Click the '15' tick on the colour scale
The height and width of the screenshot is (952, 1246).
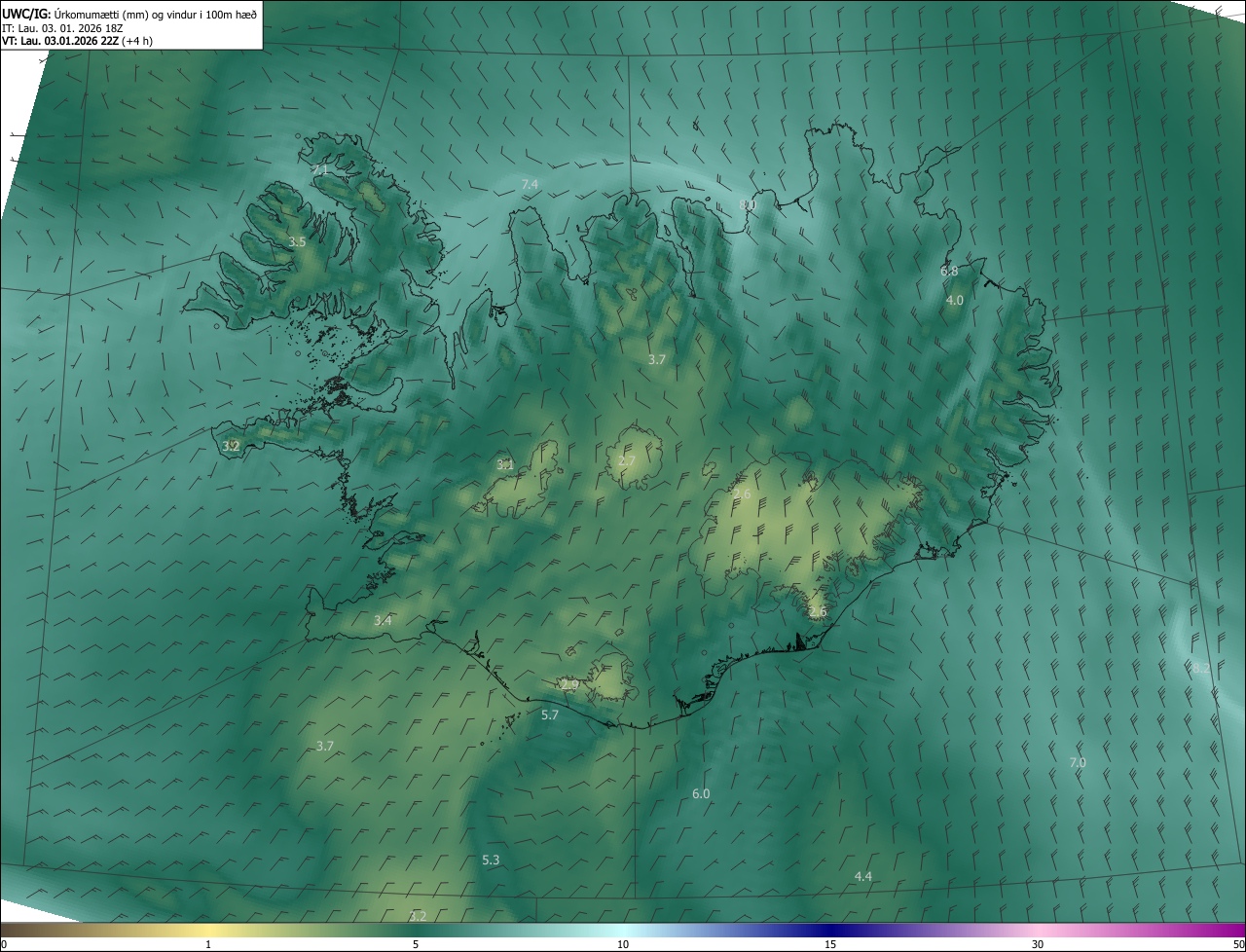830,945
